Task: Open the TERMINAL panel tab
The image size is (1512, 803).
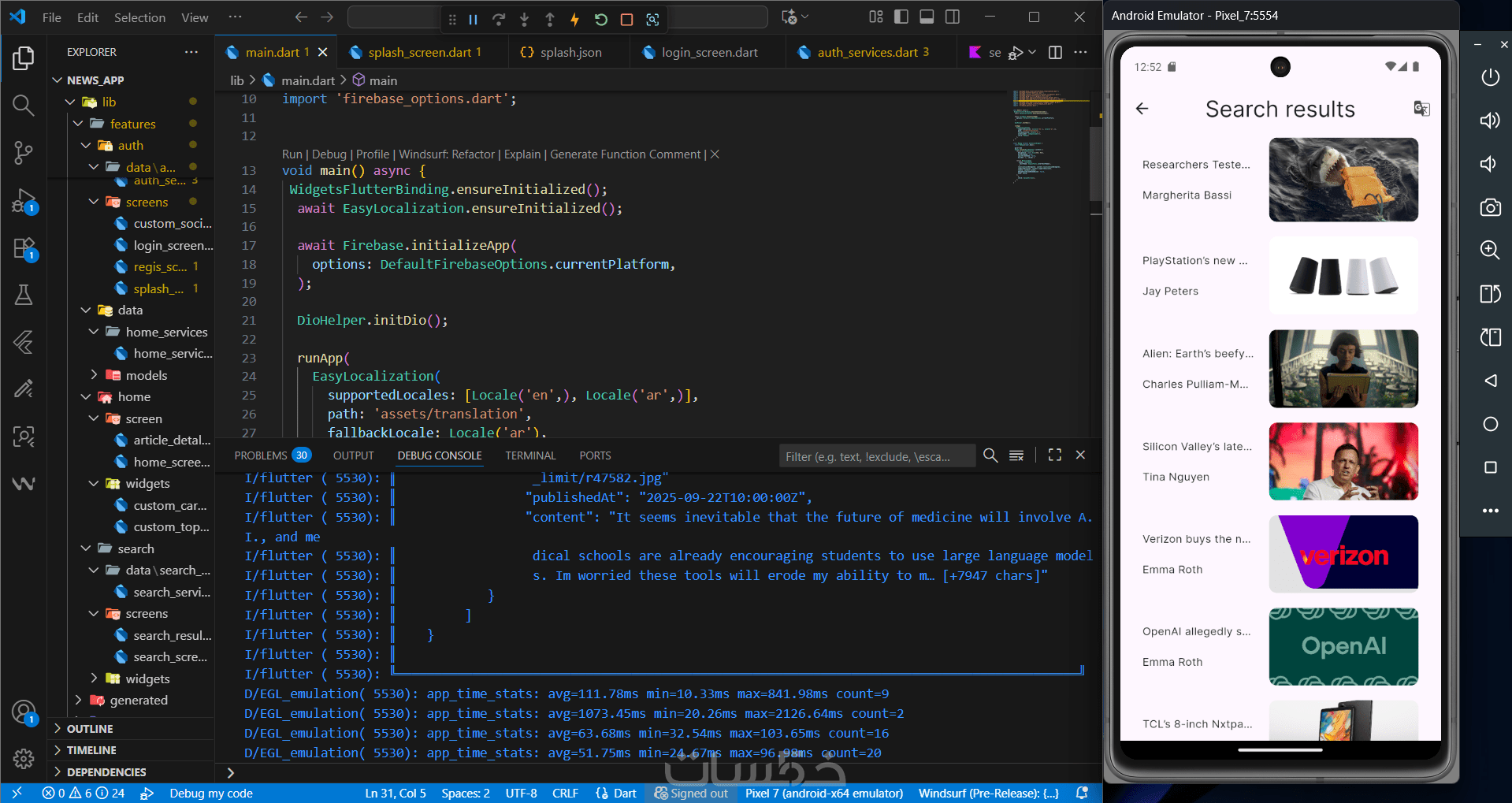Action: coord(530,455)
